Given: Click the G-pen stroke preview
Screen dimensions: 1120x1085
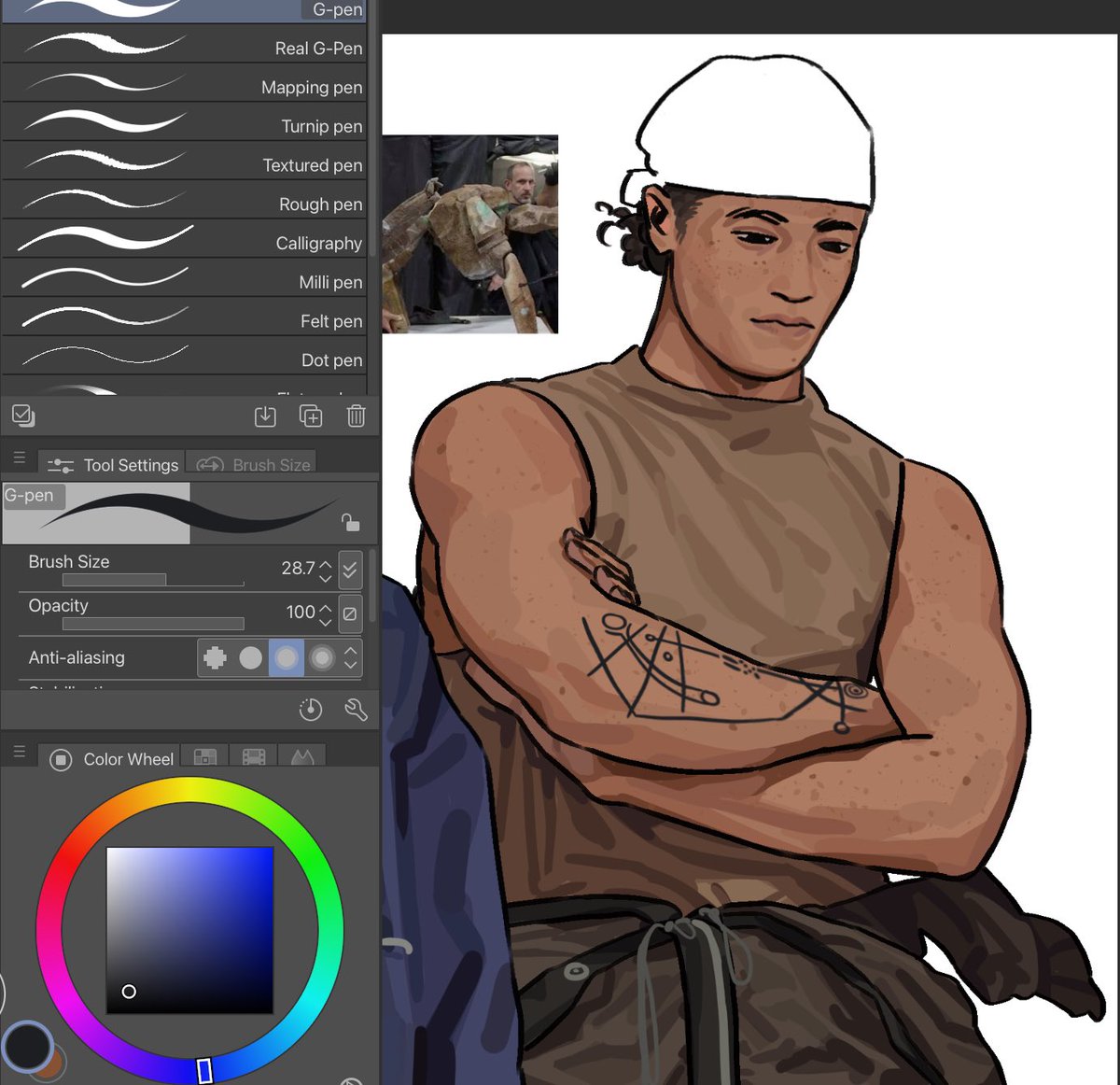Looking at the screenshot, I should click(x=190, y=513).
